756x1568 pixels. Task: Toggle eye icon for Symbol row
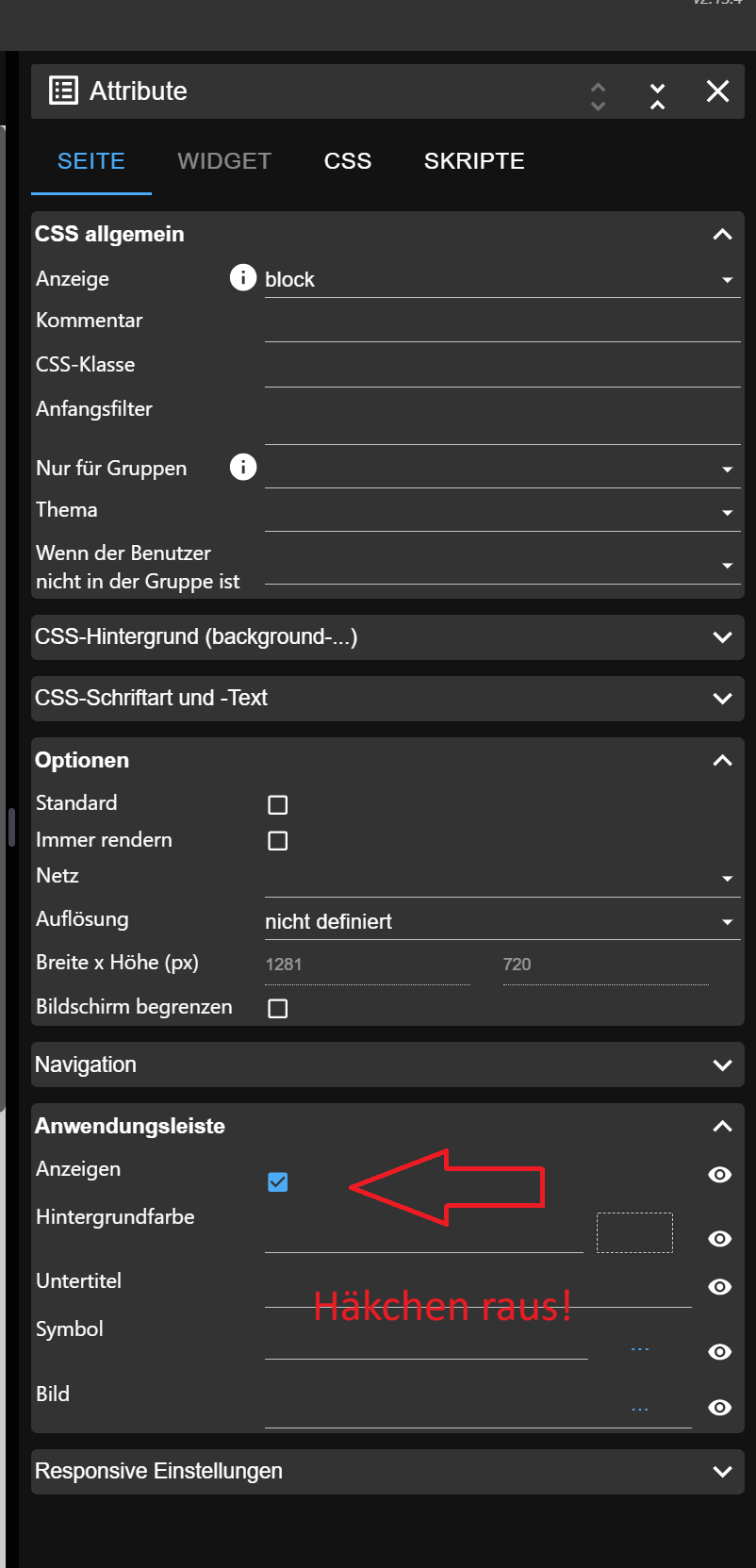click(x=719, y=1352)
